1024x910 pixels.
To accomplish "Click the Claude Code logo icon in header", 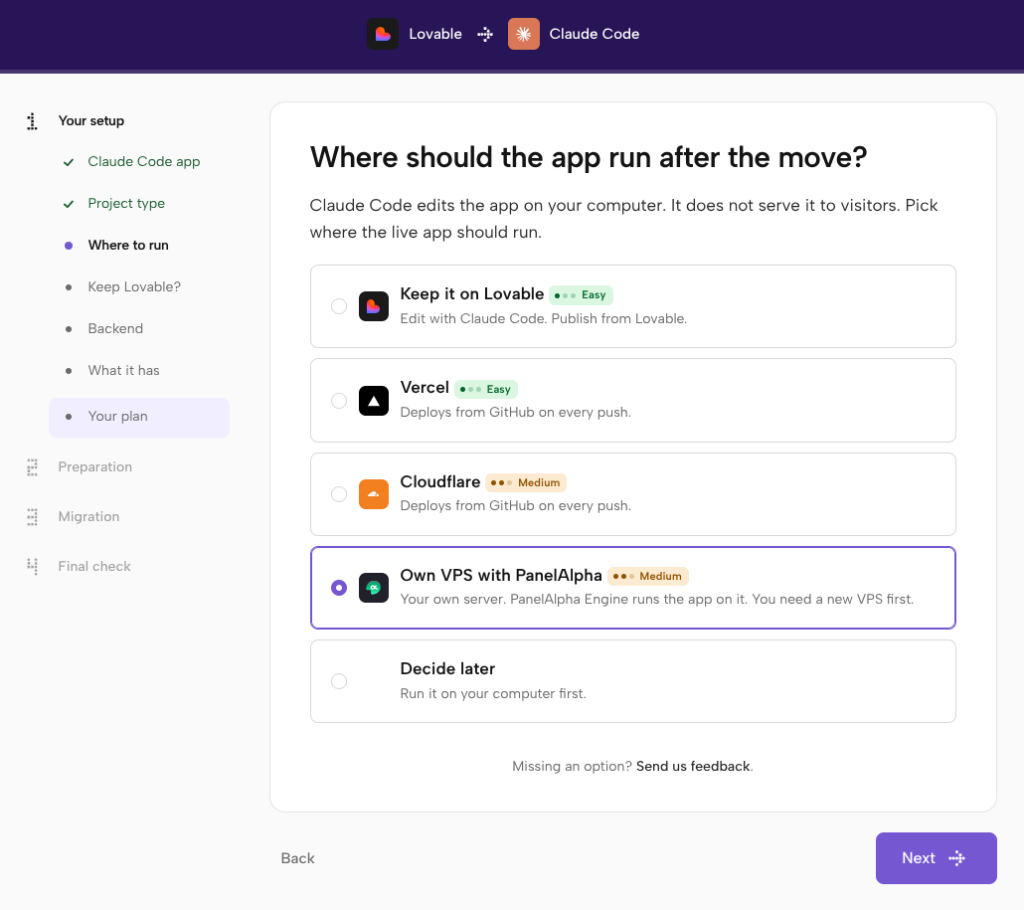I will (524, 34).
